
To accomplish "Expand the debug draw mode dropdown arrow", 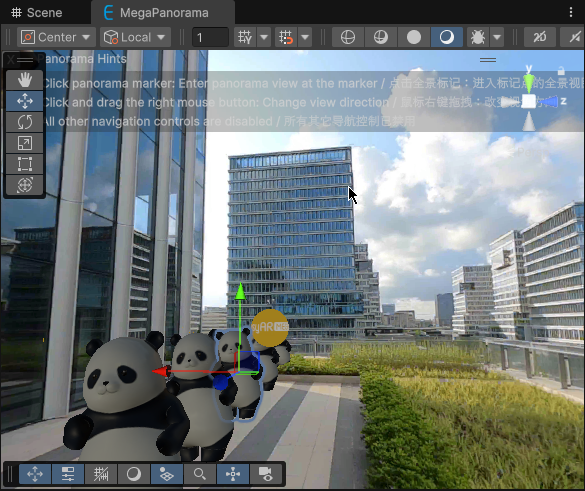I will point(497,37).
